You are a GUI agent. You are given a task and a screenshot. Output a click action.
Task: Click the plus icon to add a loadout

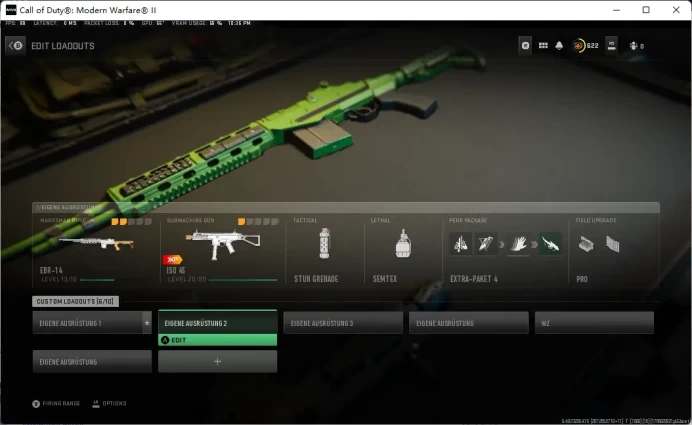218,361
